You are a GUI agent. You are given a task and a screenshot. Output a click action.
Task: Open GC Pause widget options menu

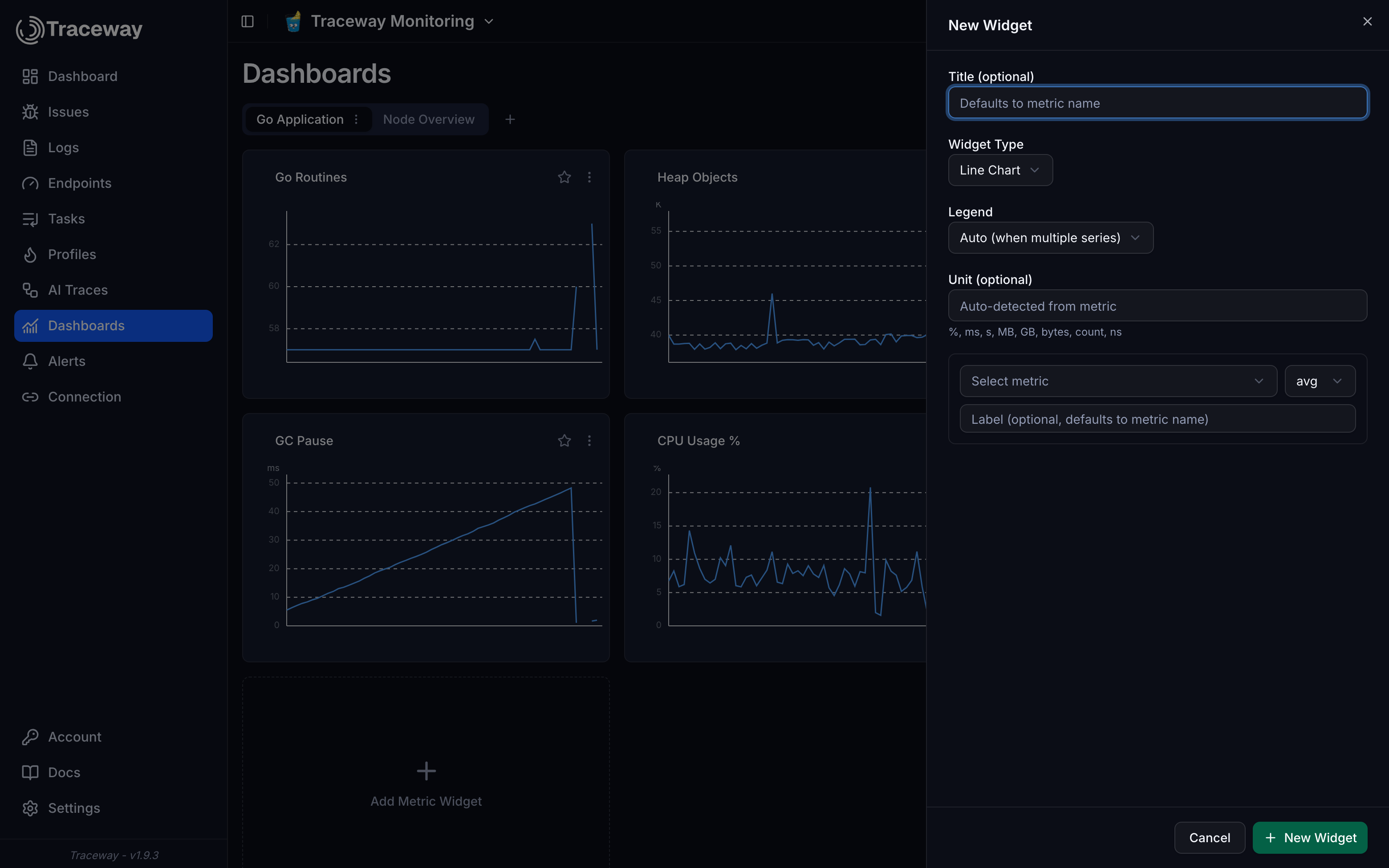[x=589, y=441]
